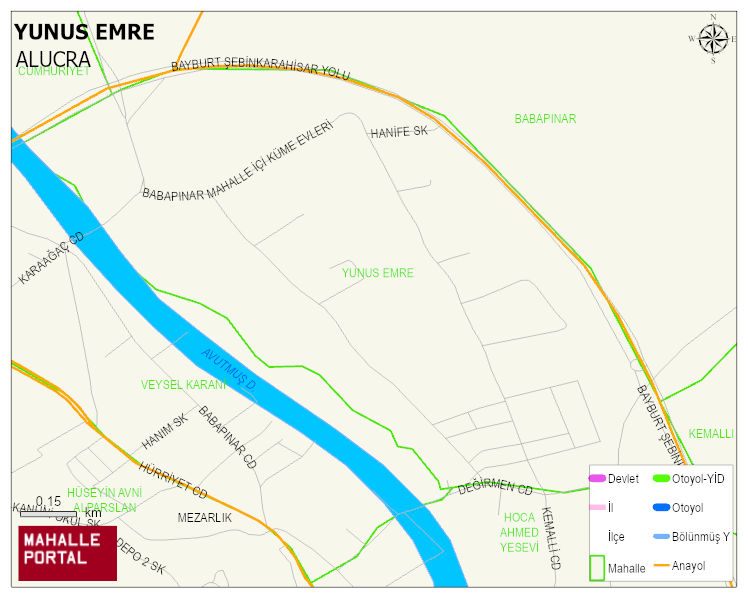Click the full BAYBURT ŞEBİNKARAHİSAR YOLU road label
Image resolution: width=748 pixels, height=598 pixels.
click(260, 68)
